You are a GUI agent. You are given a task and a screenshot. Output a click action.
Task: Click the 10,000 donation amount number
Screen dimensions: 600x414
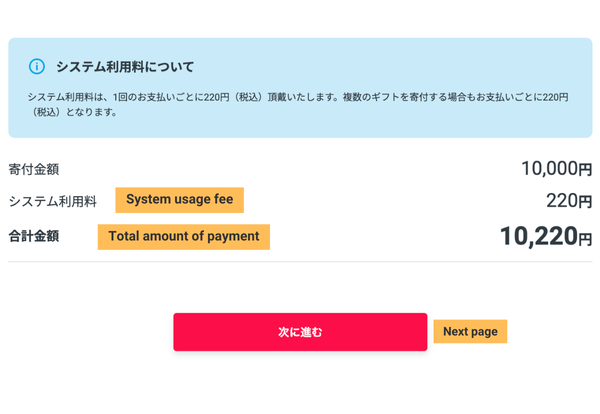tap(549, 168)
